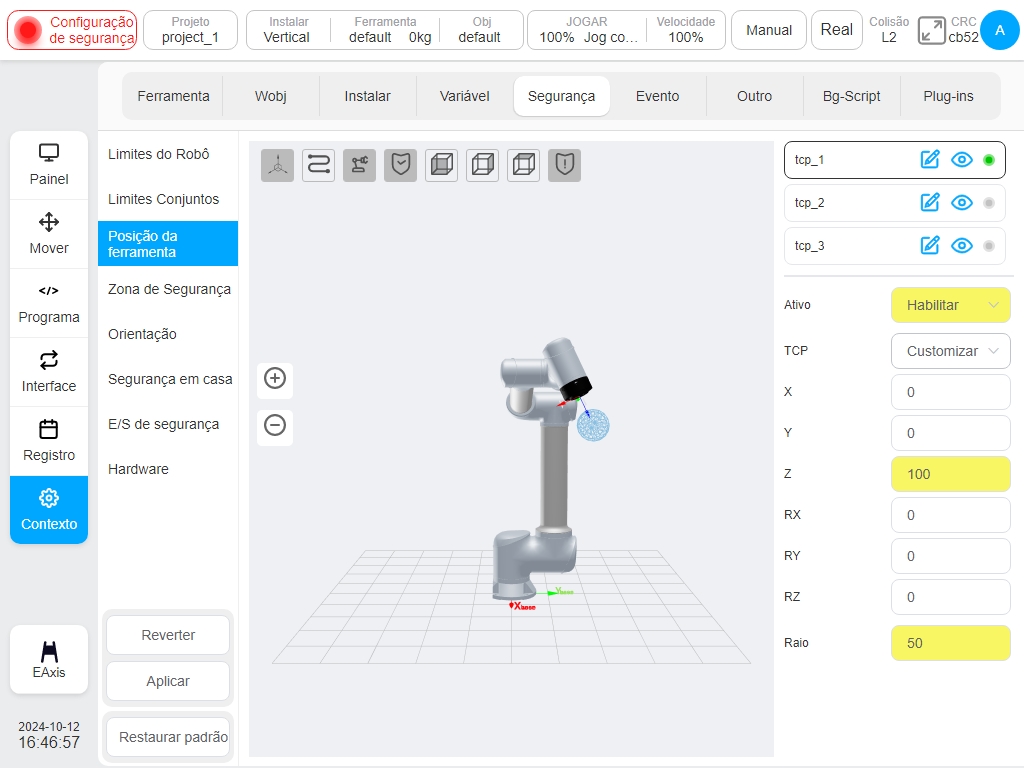
Task: Open the Obj default selector
Action: [481, 30]
